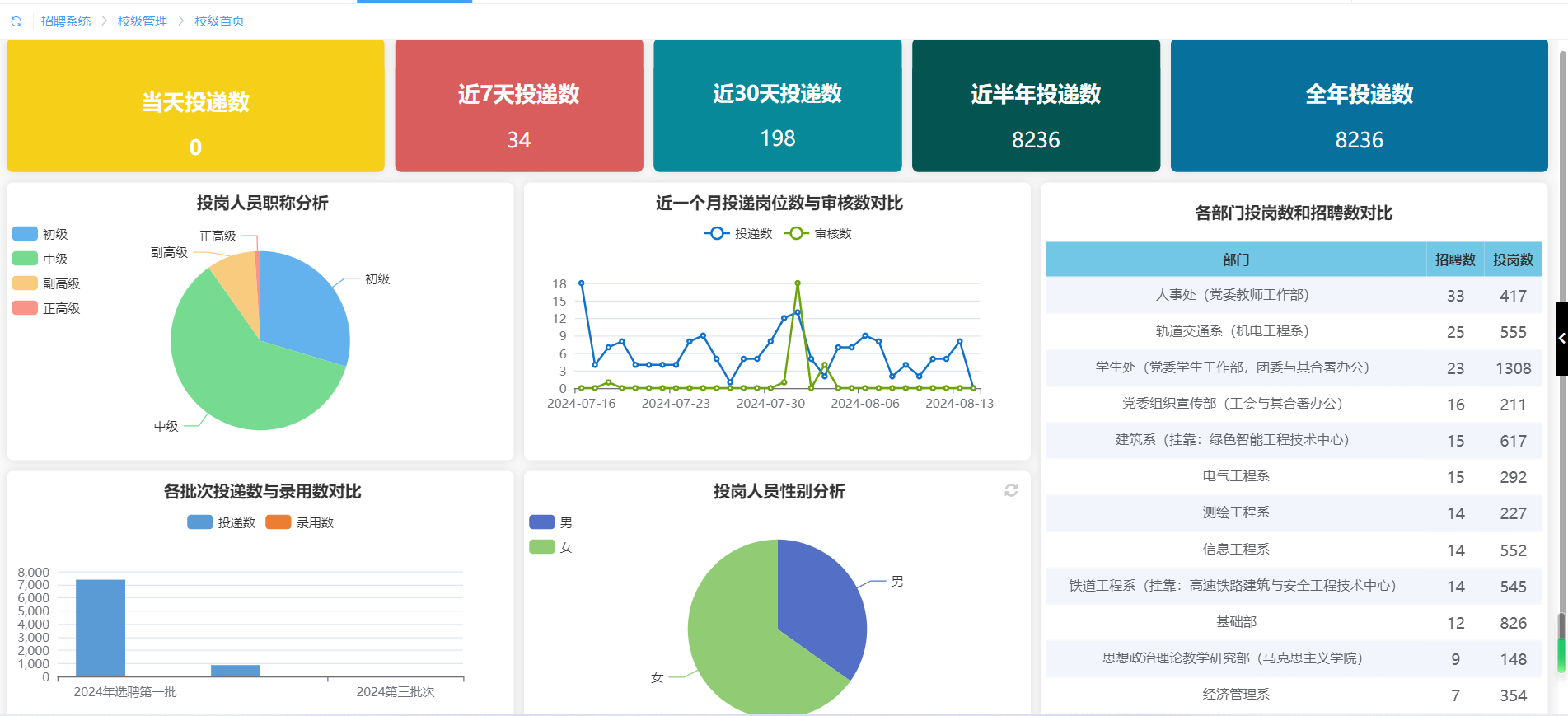
Task: Click the green peak point of 审核数 line
Action: [x=798, y=283]
